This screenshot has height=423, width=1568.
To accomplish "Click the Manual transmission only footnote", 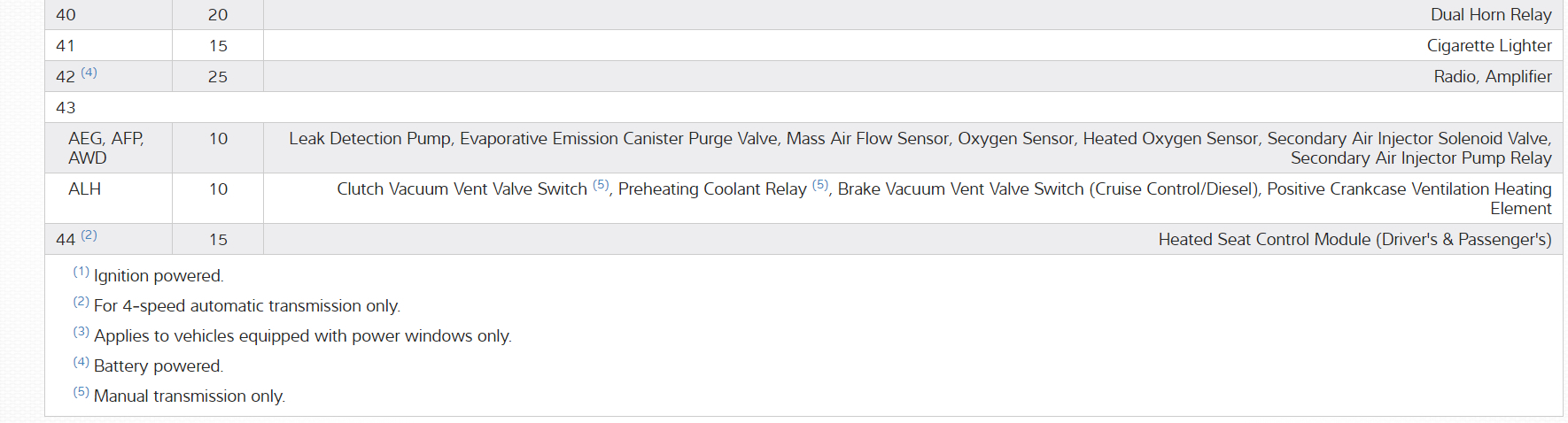I will pyautogui.click(x=190, y=396).
